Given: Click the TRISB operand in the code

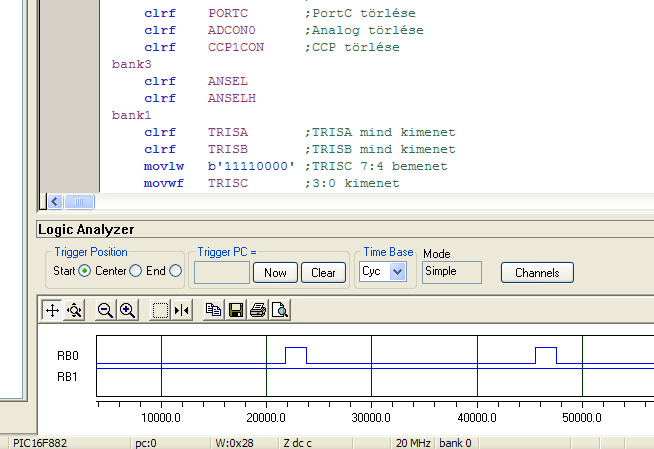Looking at the screenshot, I should (228, 149).
